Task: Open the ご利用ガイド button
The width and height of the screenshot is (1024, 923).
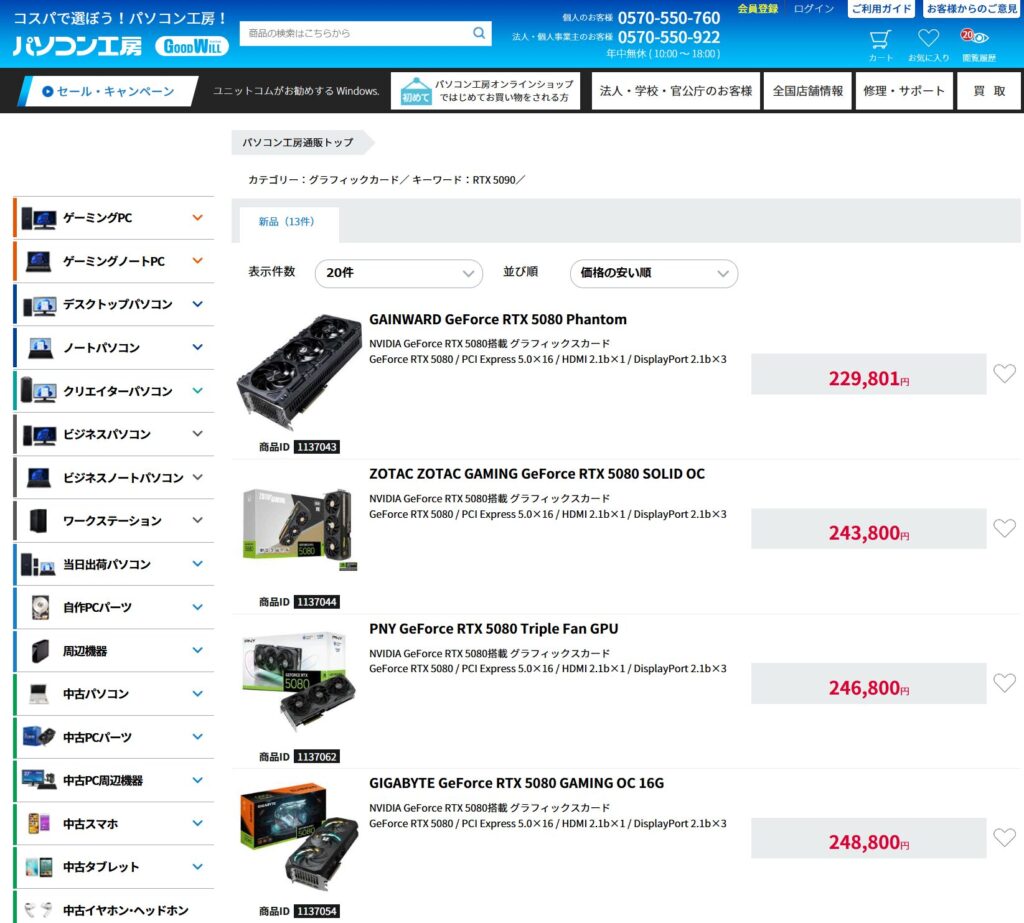Action: pyautogui.click(x=881, y=8)
